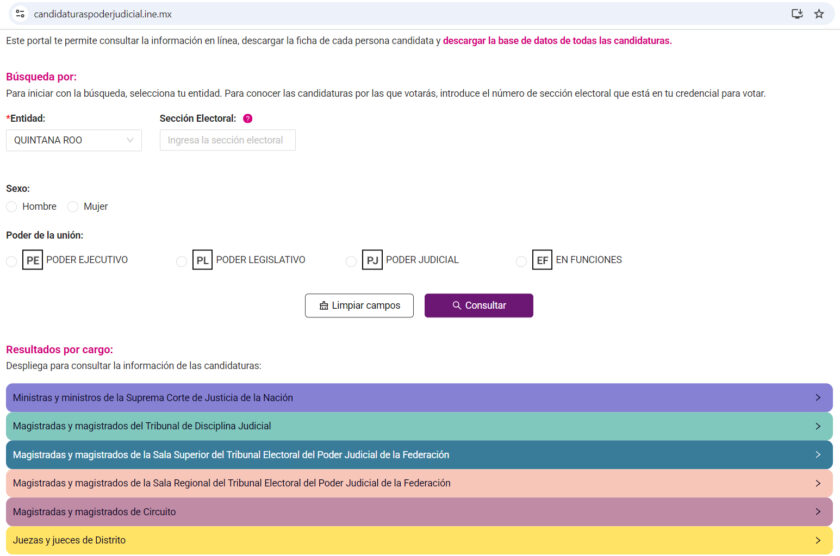Click the PJ Poder Judicial badge icon
Screen dimensions: 840x556
[x=372, y=260]
